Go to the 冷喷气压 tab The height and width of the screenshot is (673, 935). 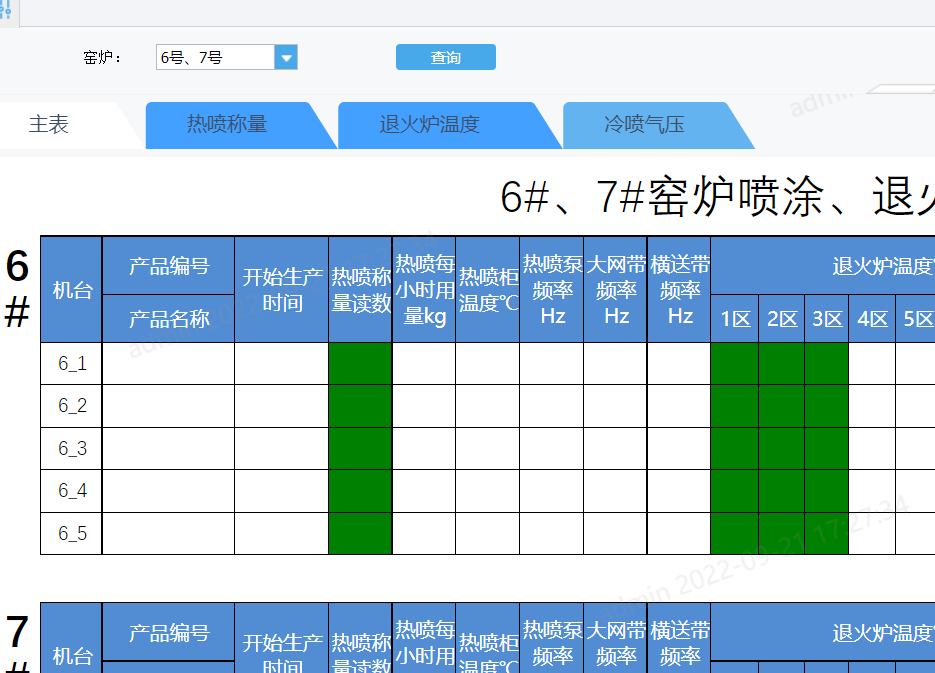(645, 125)
